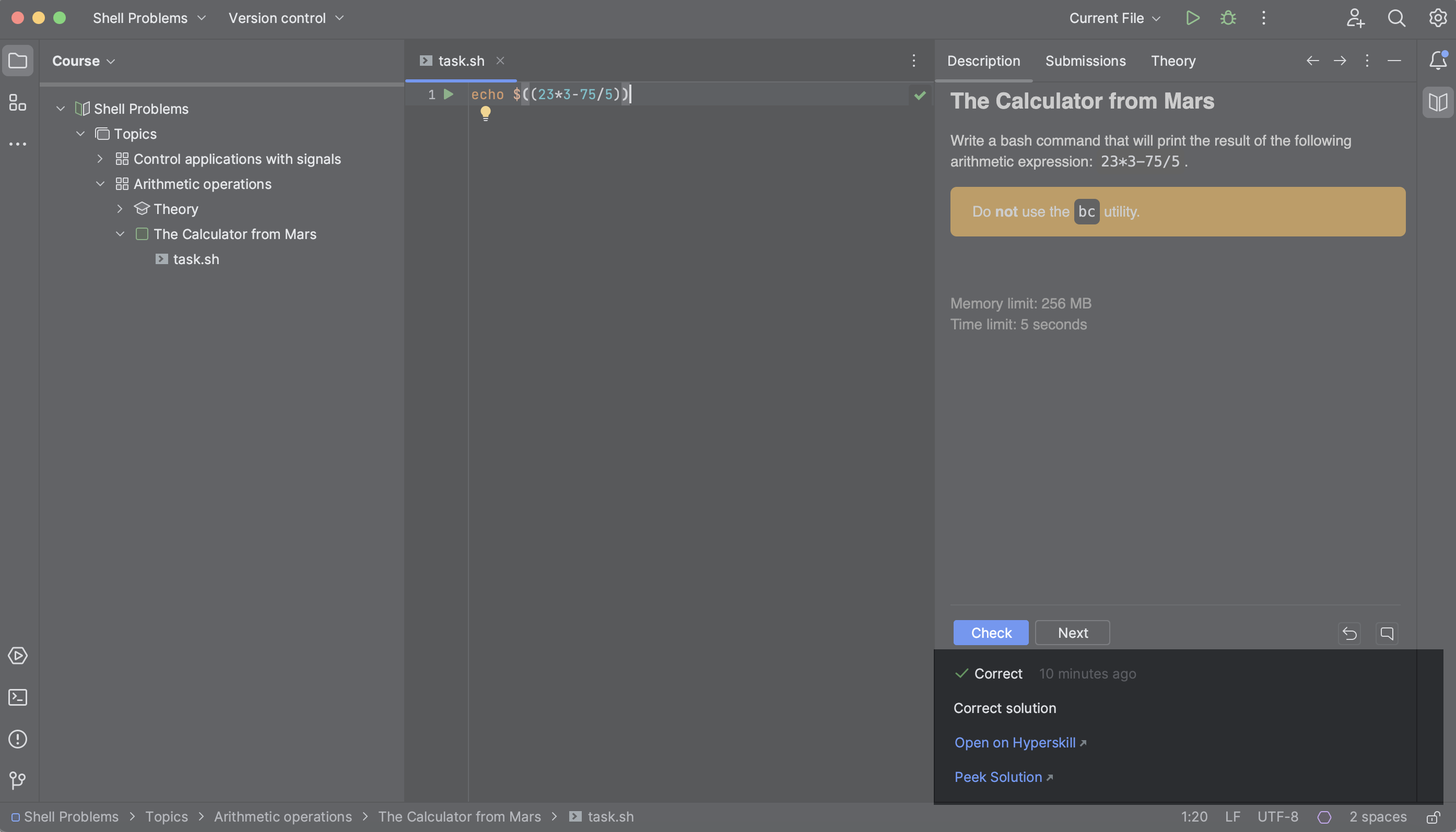
Task: Click the 1:20 cursor position indicator
Action: (x=1194, y=817)
